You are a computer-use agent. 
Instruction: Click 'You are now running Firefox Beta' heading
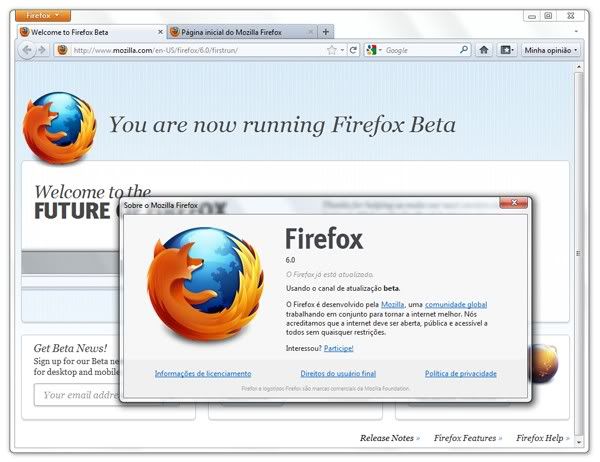pyautogui.click(x=282, y=125)
